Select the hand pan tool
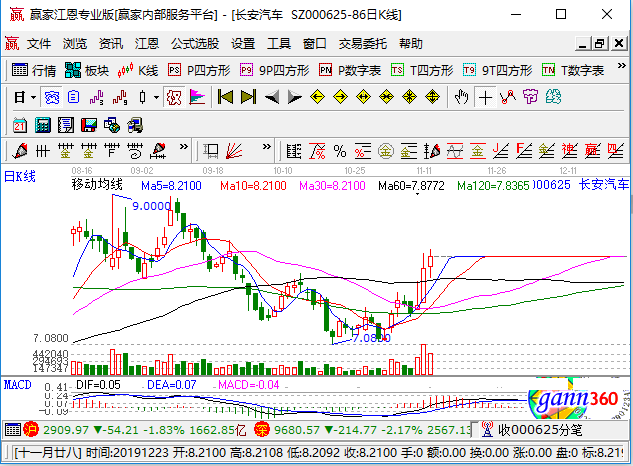Screen dimensions: 633x466 [x=461, y=97]
